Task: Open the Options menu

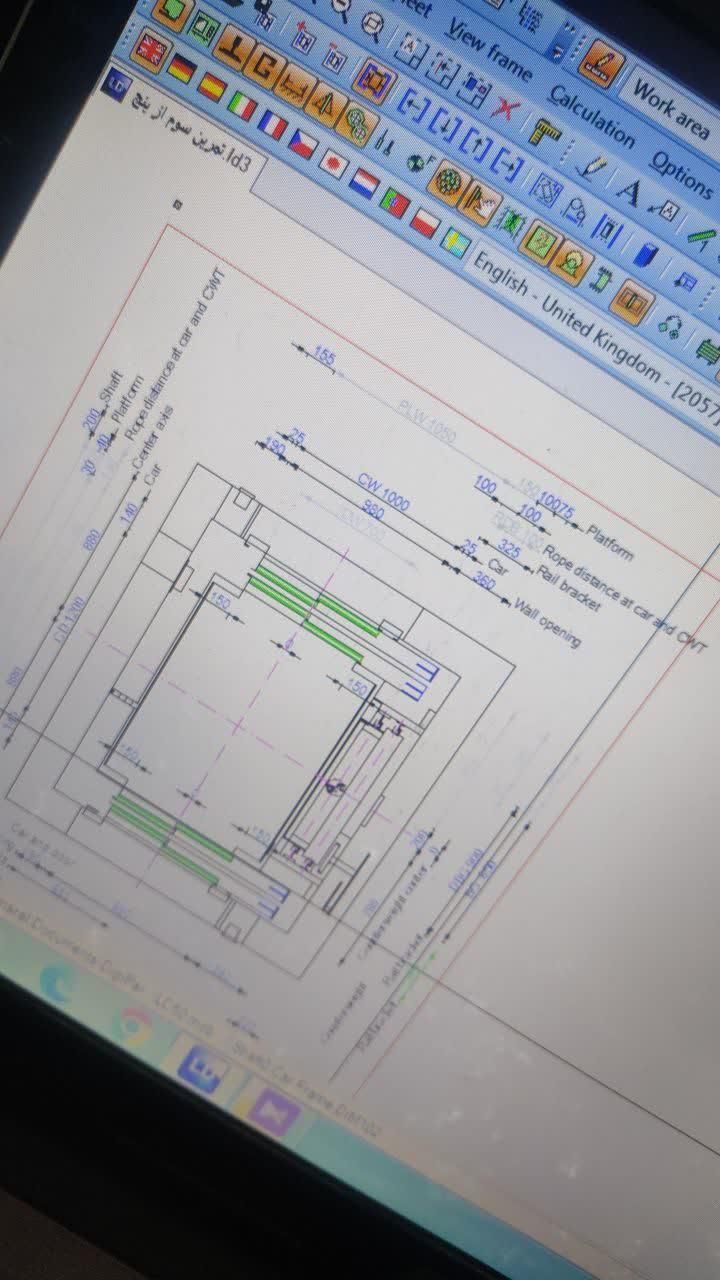Action: pos(680,173)
